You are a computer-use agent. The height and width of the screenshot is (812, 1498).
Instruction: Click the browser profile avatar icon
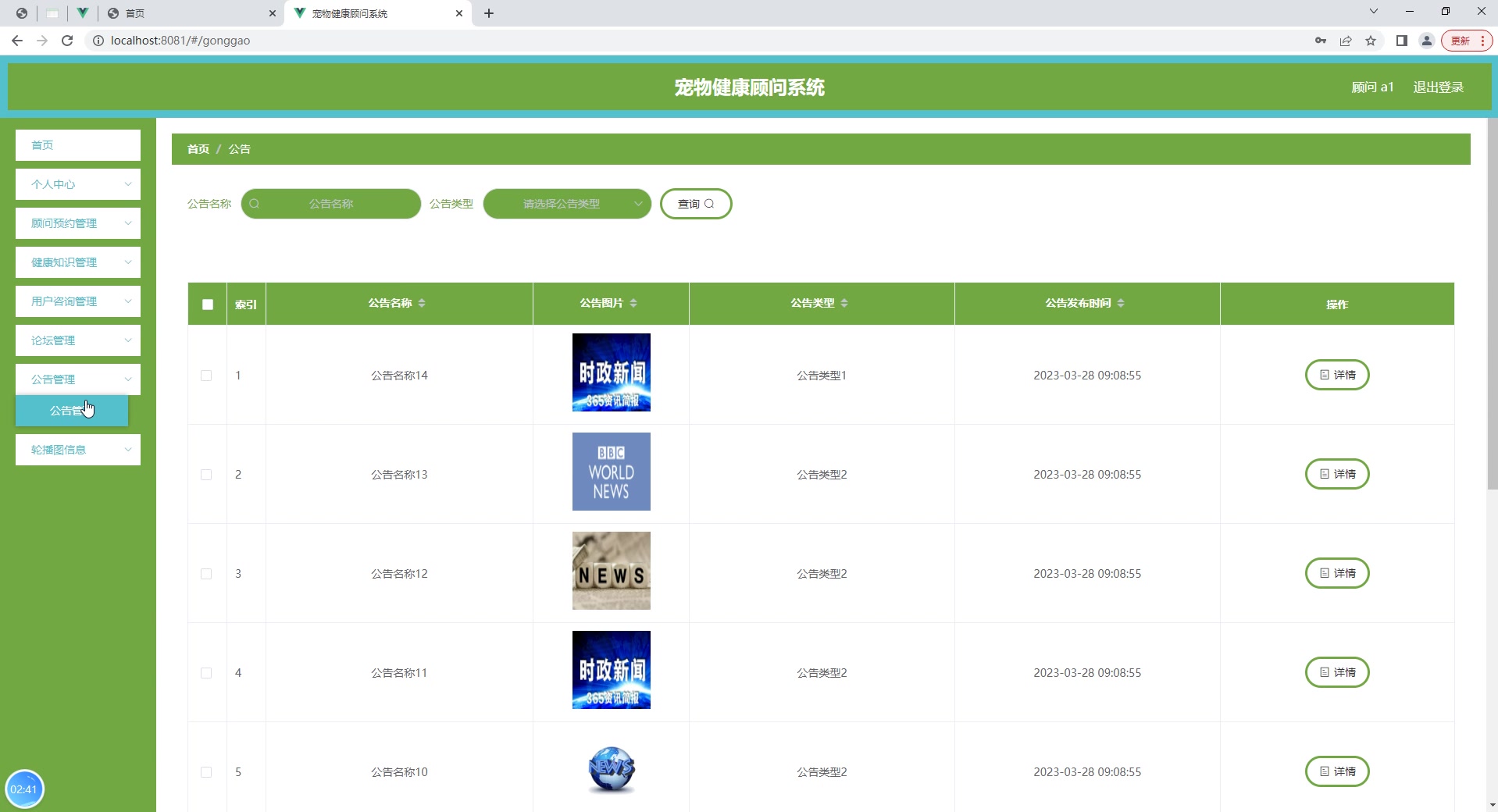1427,41
